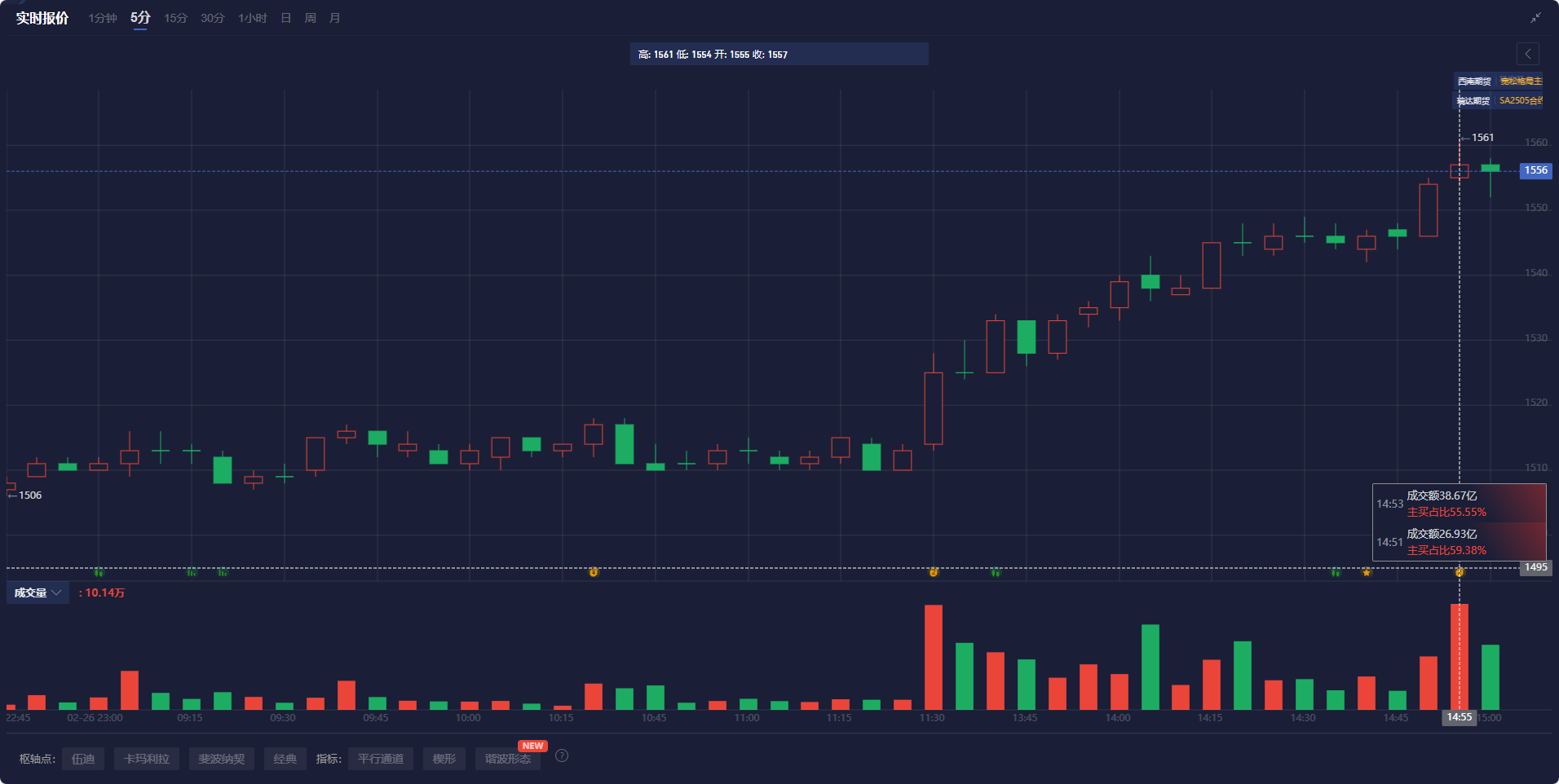Click the gold coin marker at 14:55
The width and height of the screenshot is (1559, 784).
1460,572
